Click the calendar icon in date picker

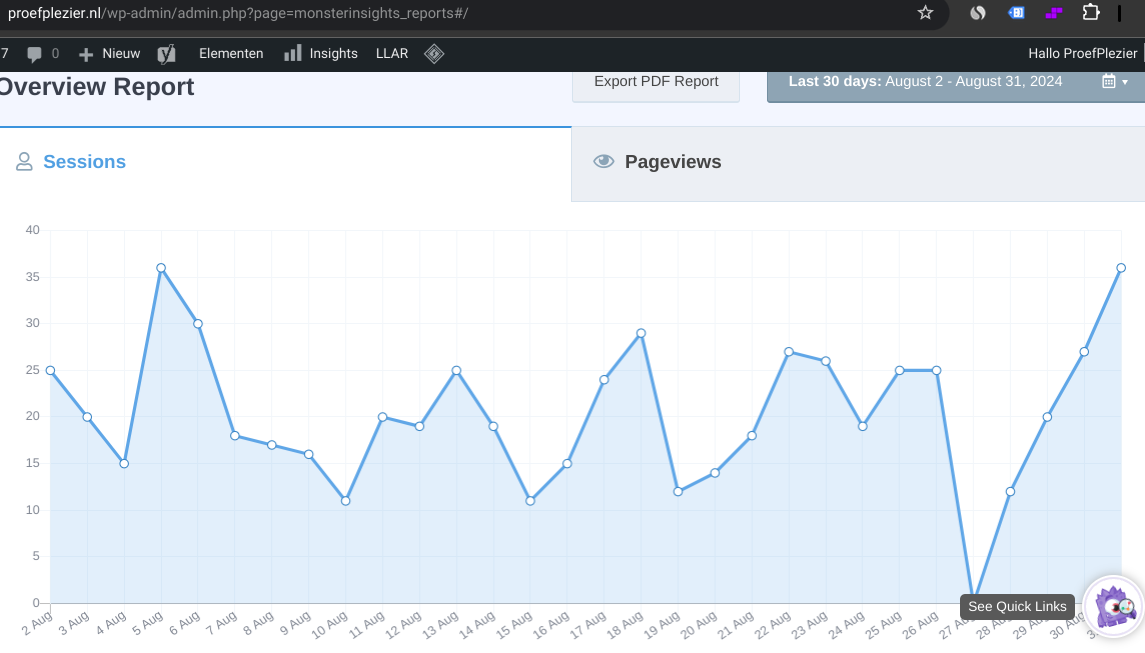1108,81
